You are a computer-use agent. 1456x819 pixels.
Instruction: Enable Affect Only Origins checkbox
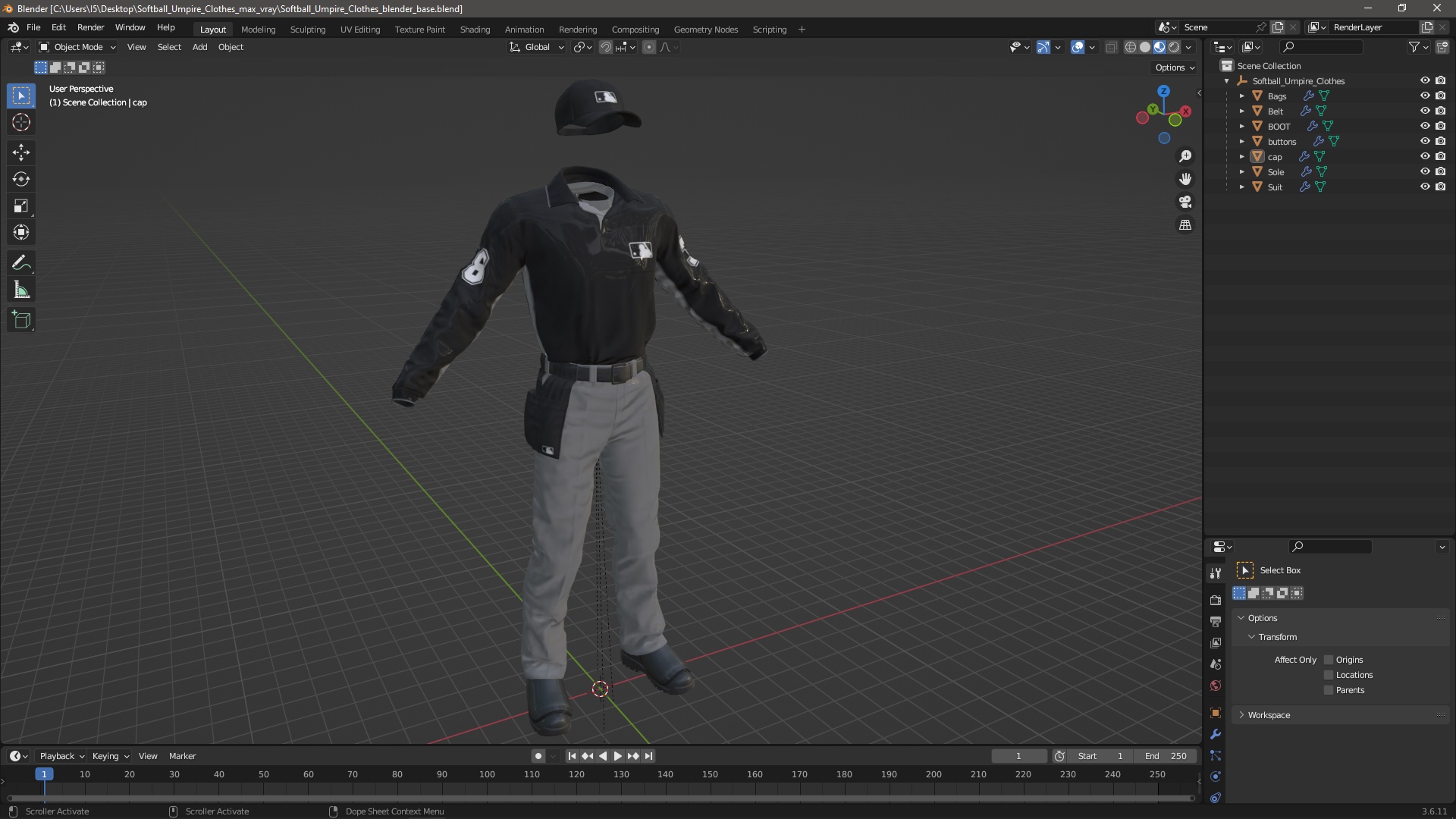[1329, 660]
